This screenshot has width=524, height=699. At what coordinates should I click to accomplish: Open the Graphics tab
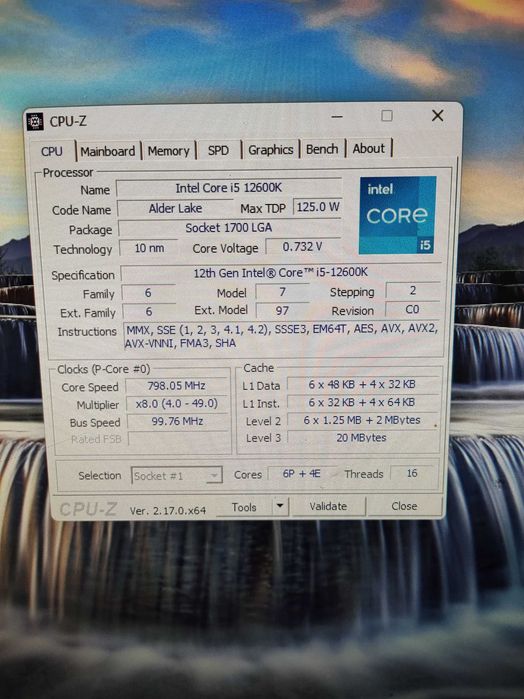(271, 149)
